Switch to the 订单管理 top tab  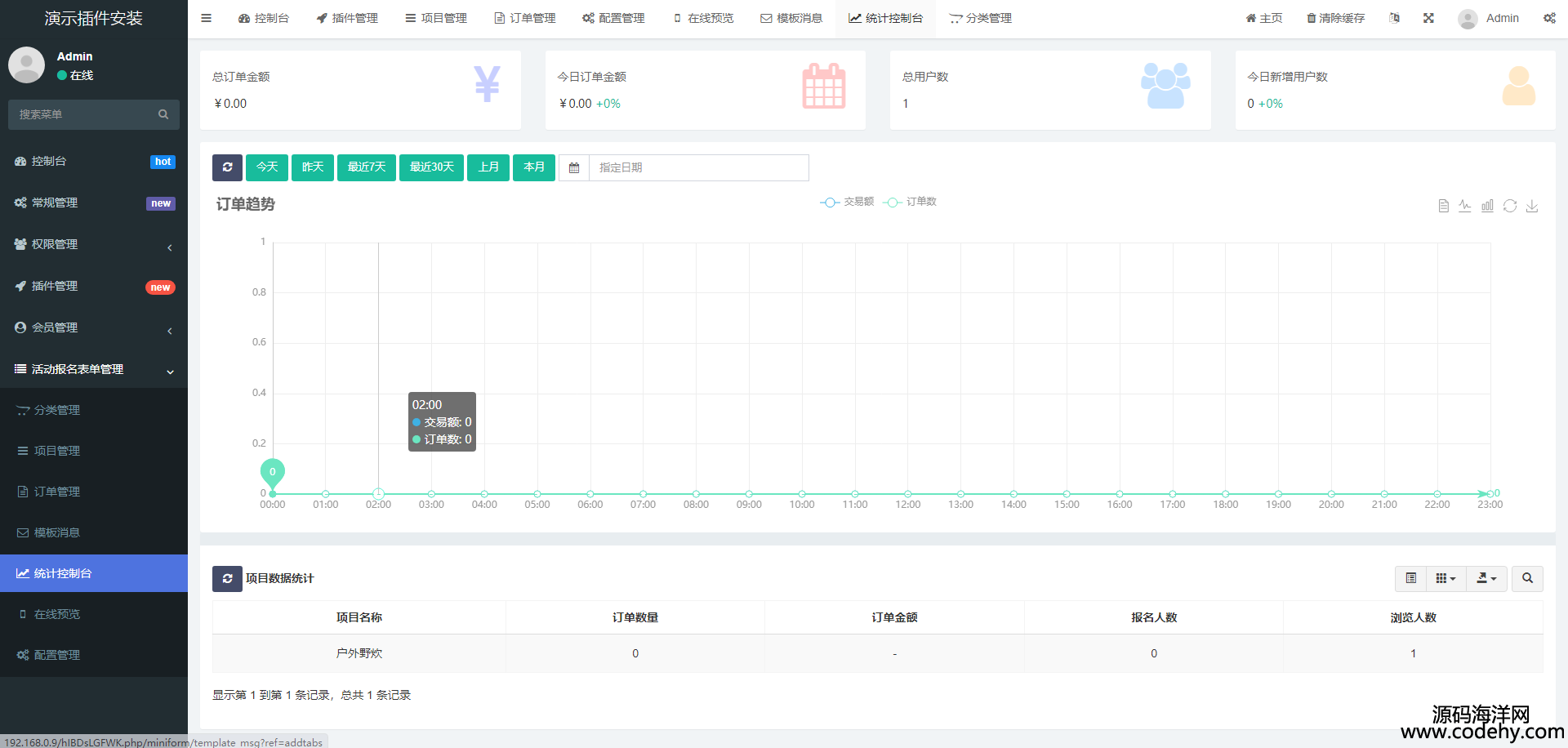(525, 18)
